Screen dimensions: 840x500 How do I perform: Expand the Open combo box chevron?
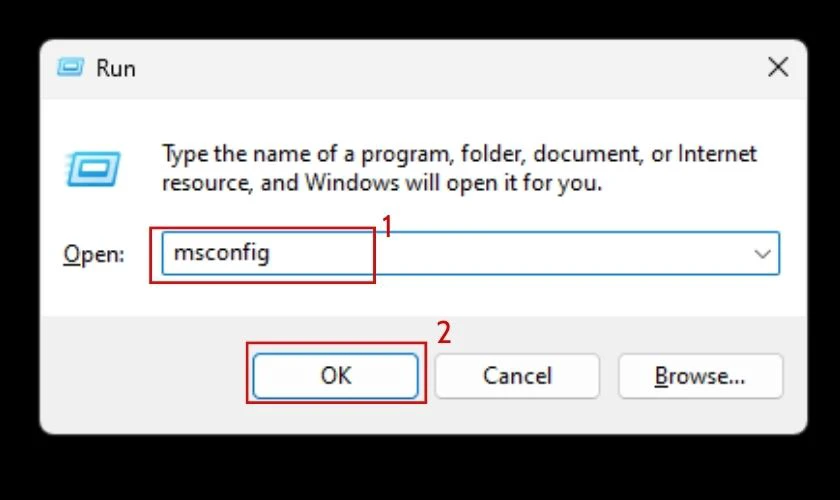click(x=762, y=253)
